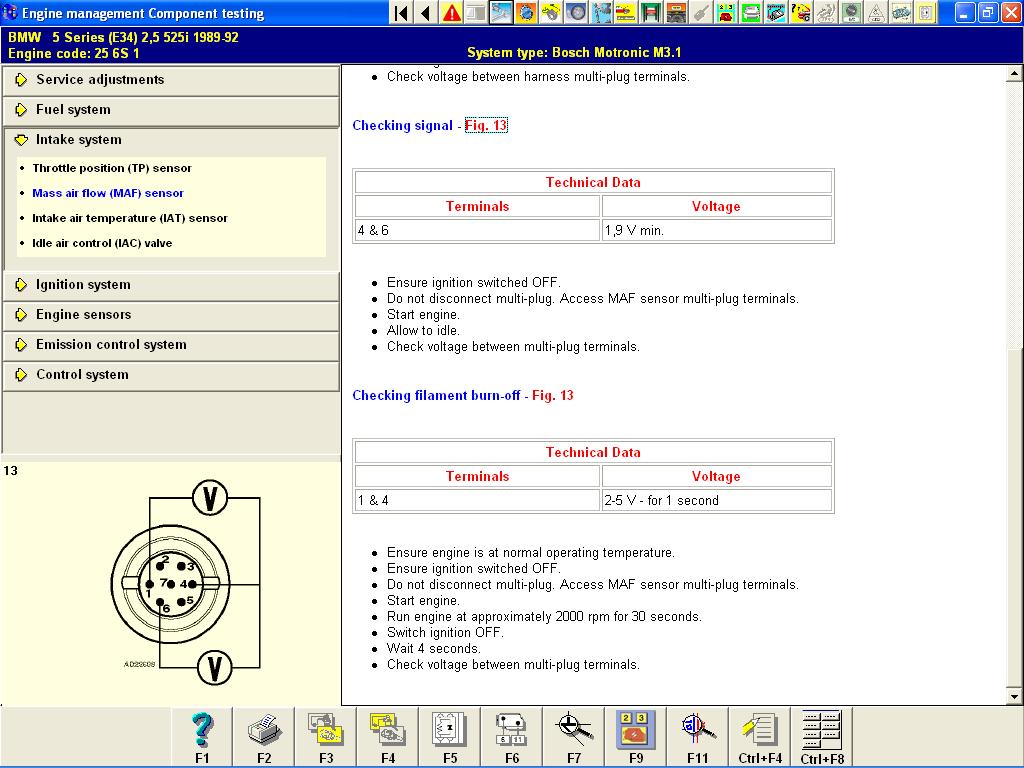Click the 'Checking signal' heading text
Screen dimensions: 1024x768
402,125
